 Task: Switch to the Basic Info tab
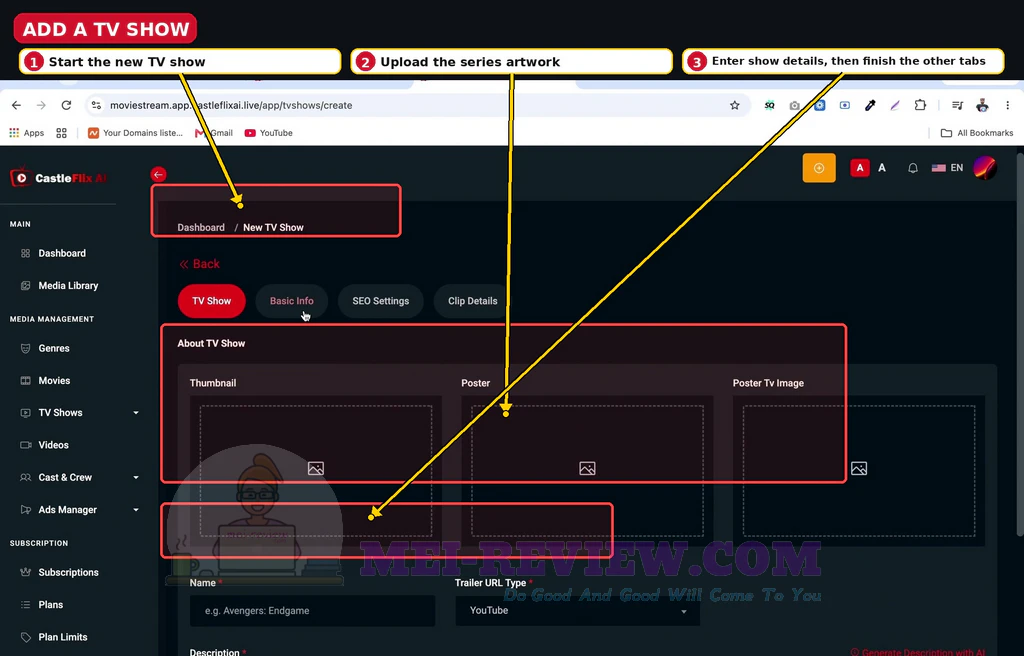[x=291, y=301]
